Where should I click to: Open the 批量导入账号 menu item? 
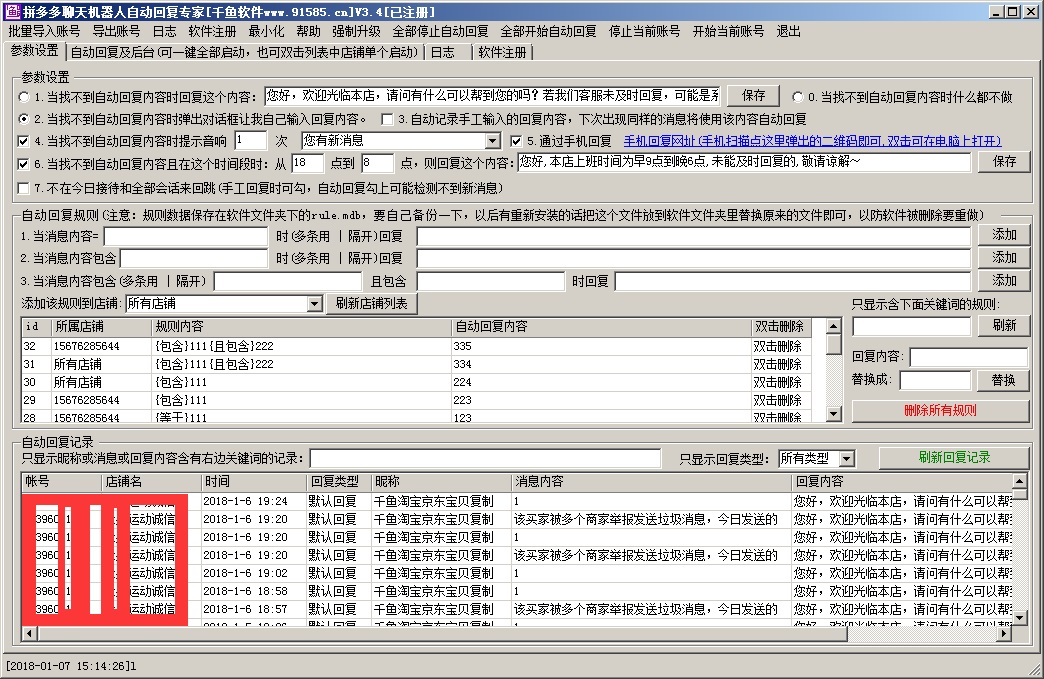pyautogui.click(x=44, y=31)
